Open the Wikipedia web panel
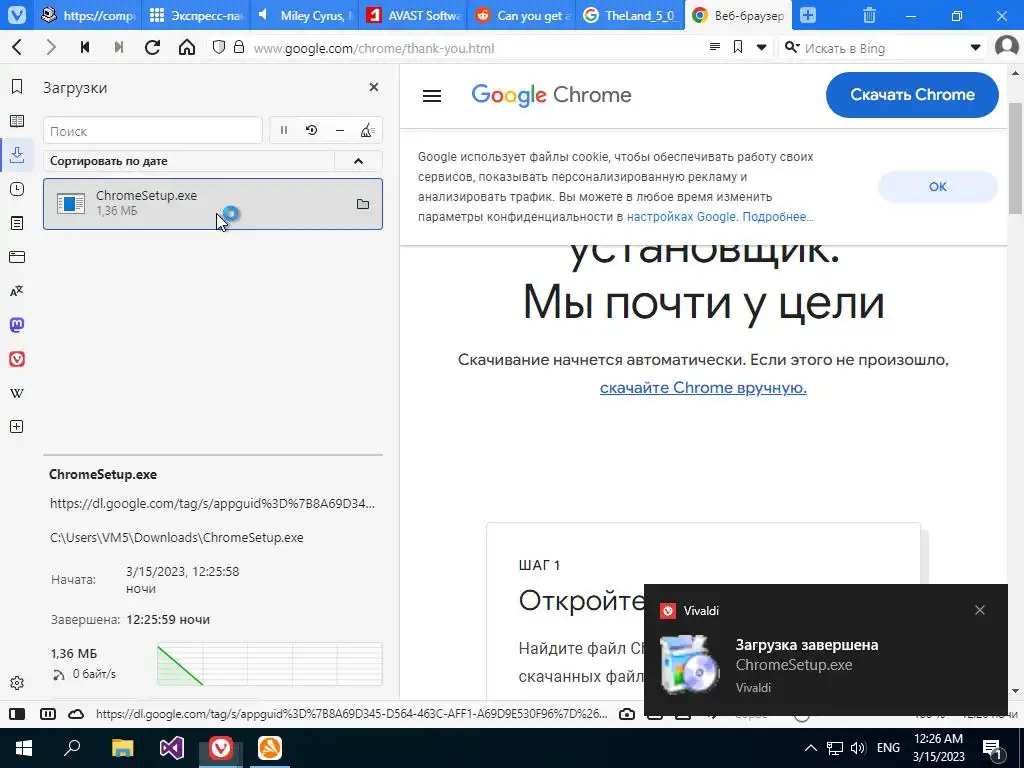 (x=17, y=393)
